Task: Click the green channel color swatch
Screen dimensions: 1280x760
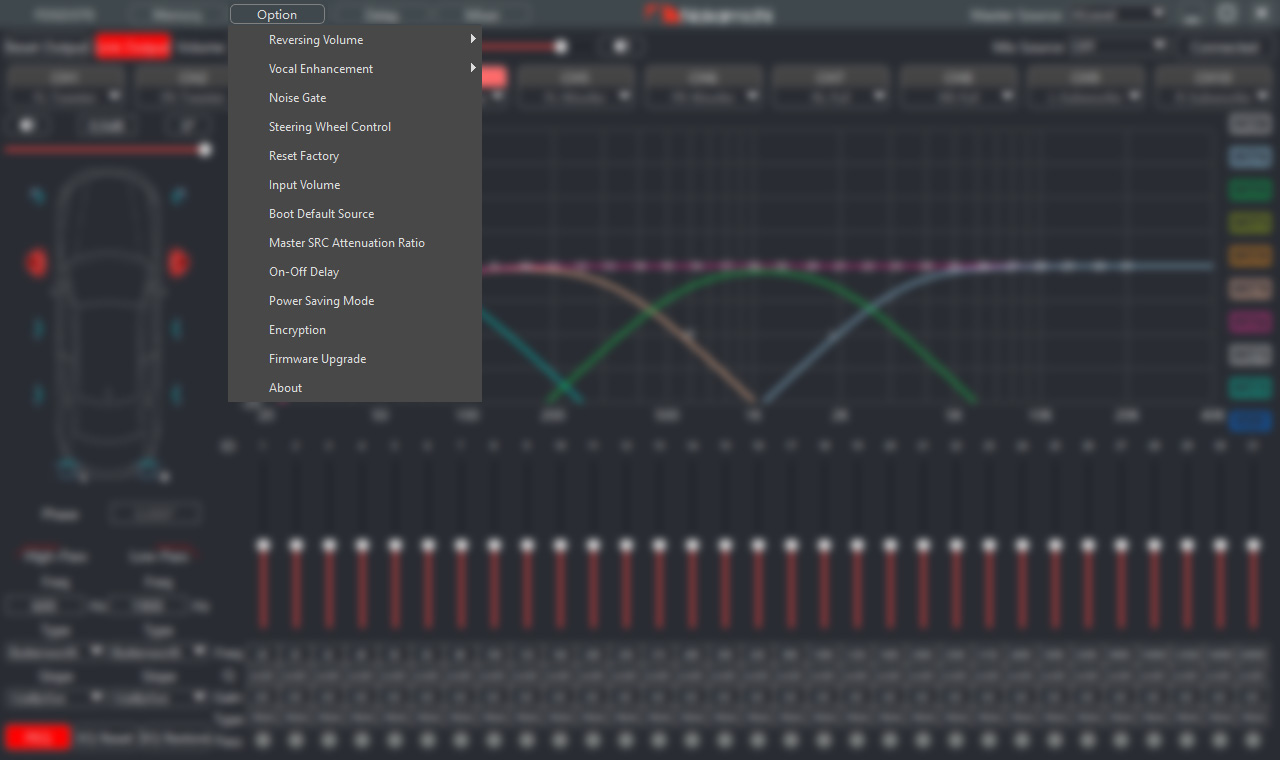Action: (1249, 190)
